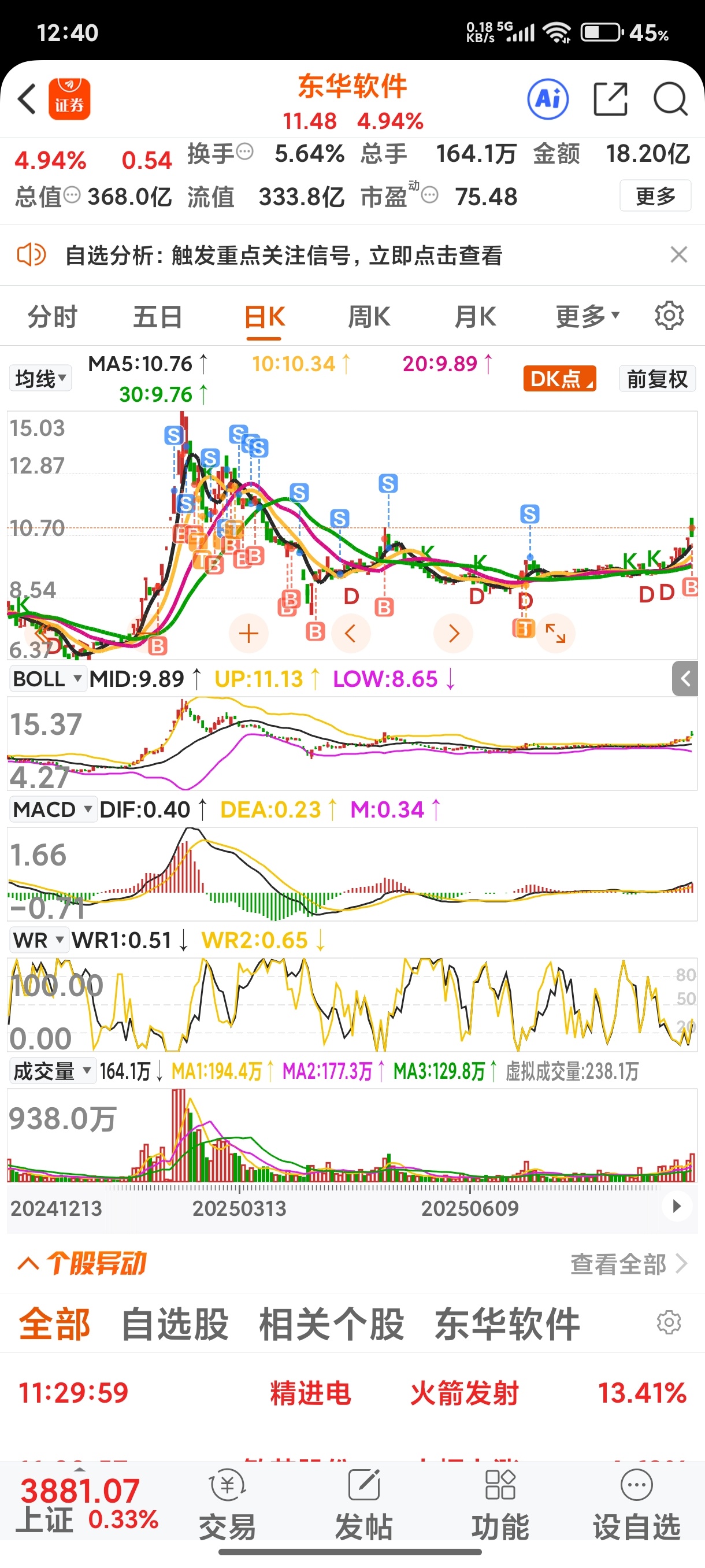Tap the 东华软件 stock title
The image size is (705, 1568).
(352, 86)
